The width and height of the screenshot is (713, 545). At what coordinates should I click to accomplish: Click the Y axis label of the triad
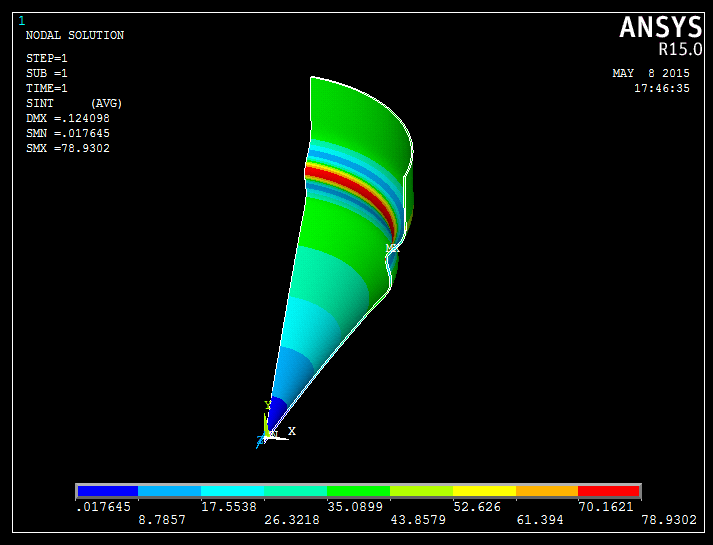[267, 405]
